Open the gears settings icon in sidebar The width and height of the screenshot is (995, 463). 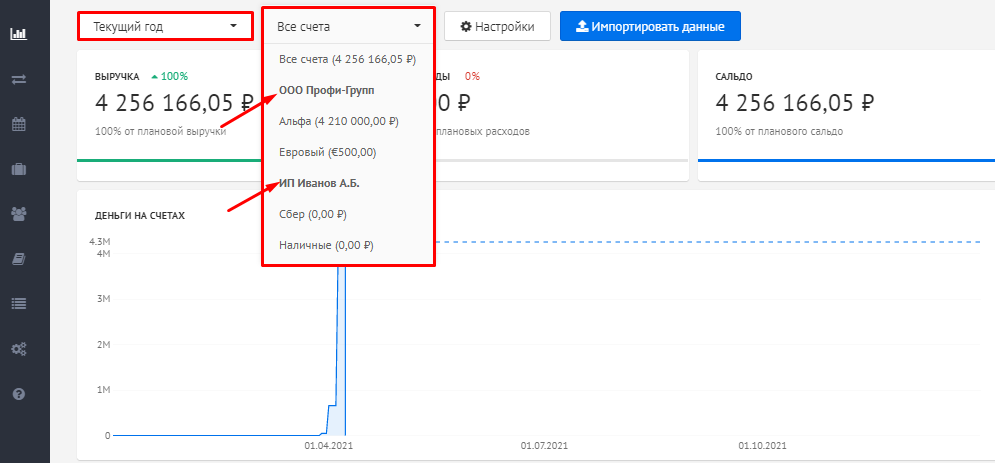(x=19, y=349)
